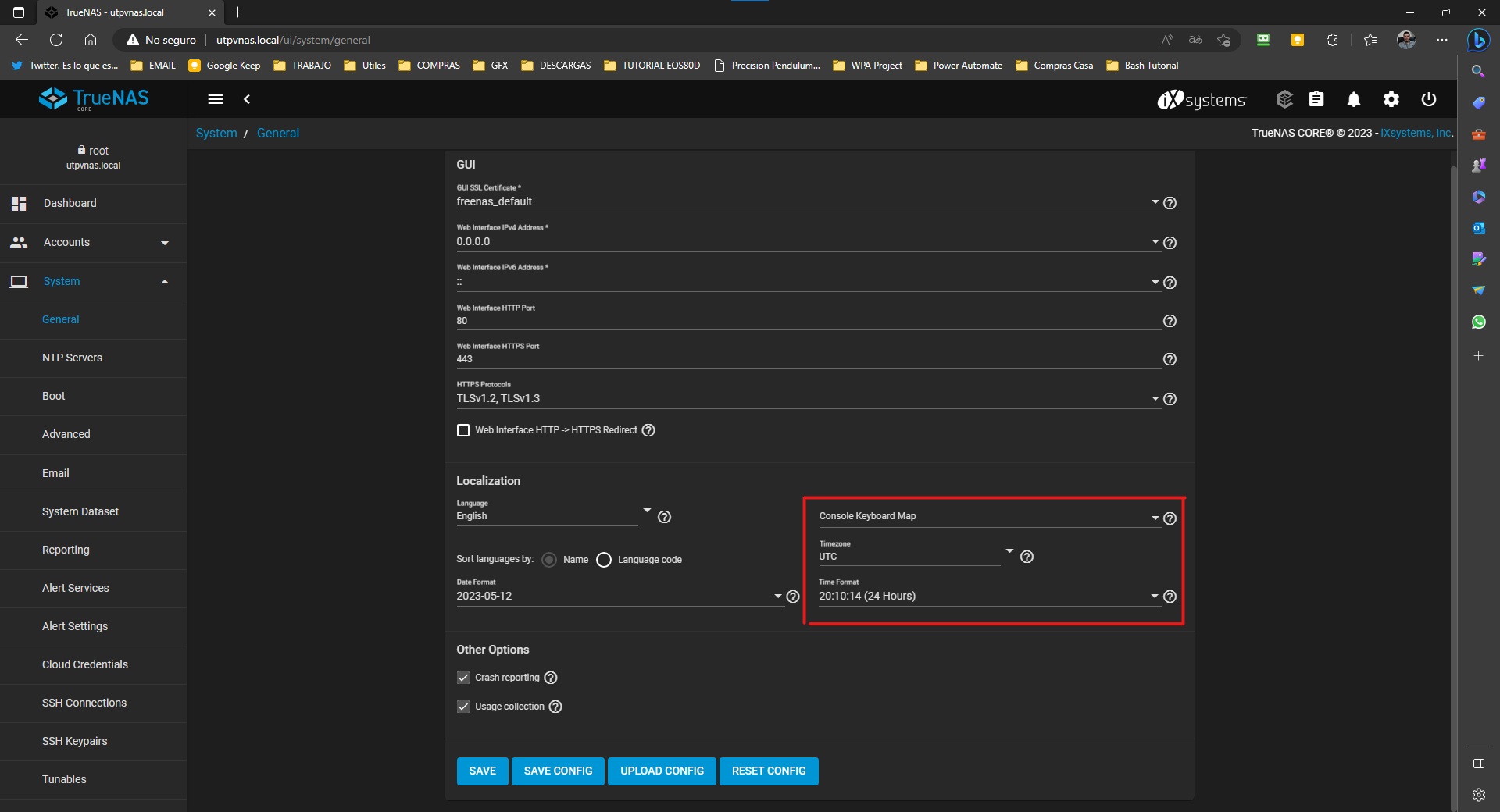Open the Bing chat sidebar icon
The width and height of the screenshot is (1500, 812).
(1478, 40)
